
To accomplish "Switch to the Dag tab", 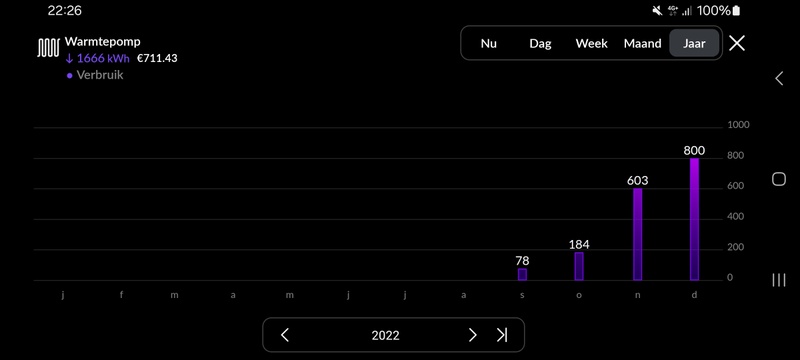I will (540, 43).
